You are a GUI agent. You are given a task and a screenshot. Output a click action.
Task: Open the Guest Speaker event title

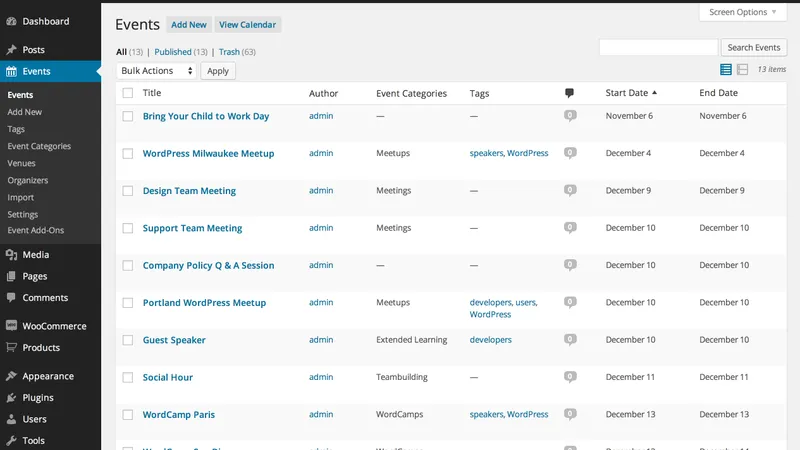174,340
